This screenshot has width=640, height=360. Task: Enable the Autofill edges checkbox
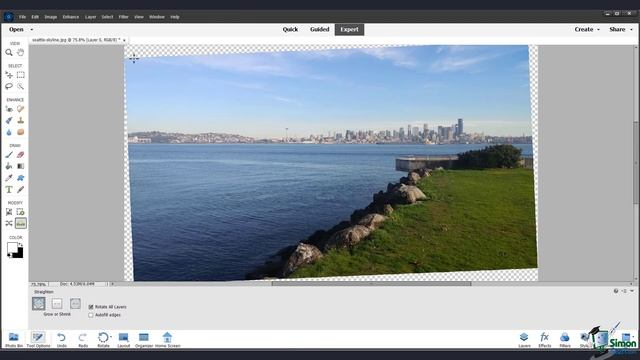point(91,315)
